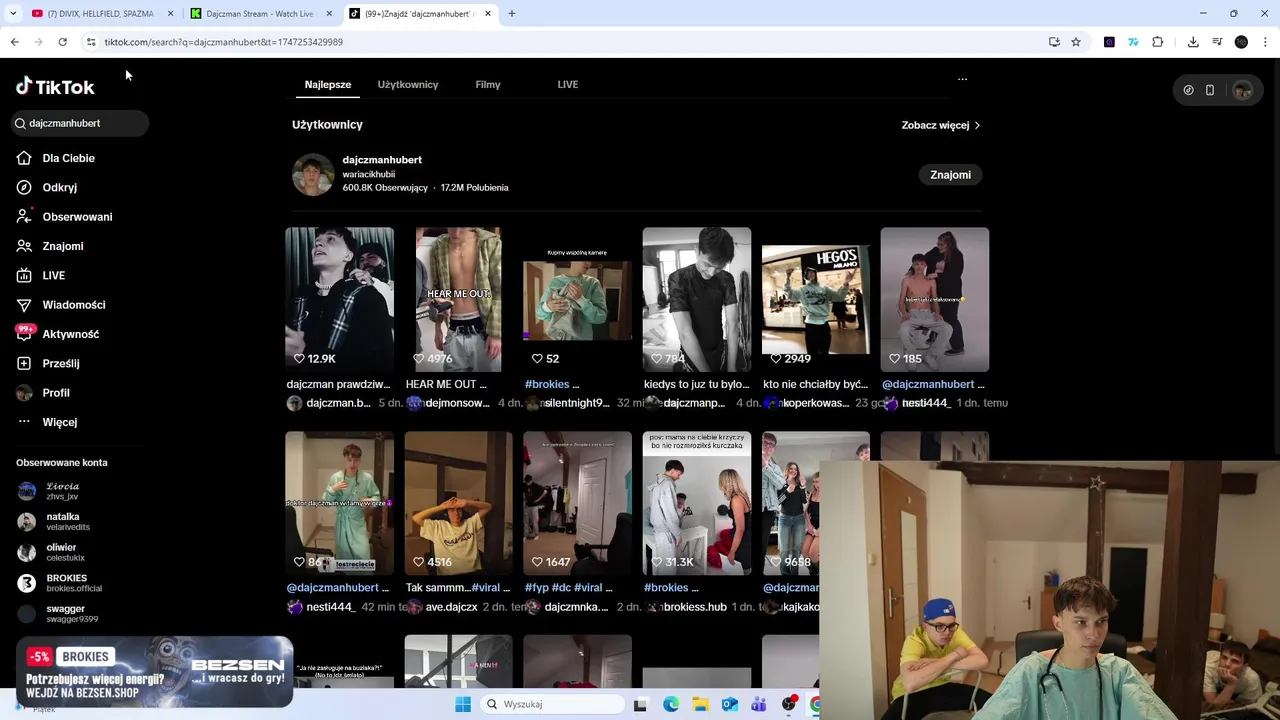This screenshot has height=720, width=1280.
Task: Open video with 784 likes
Action: point(697,299)
